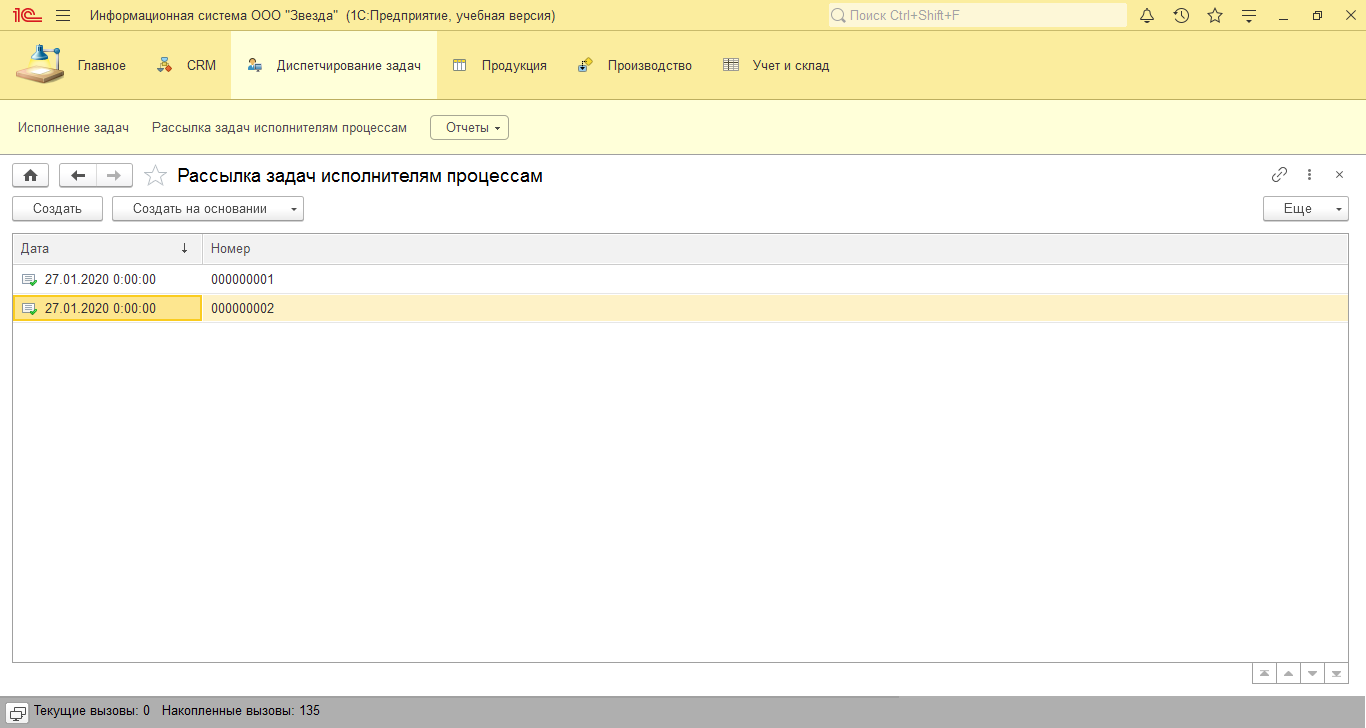Click the home page button
The width and height of the screenshot is (1366, 728).
[30, 176]
